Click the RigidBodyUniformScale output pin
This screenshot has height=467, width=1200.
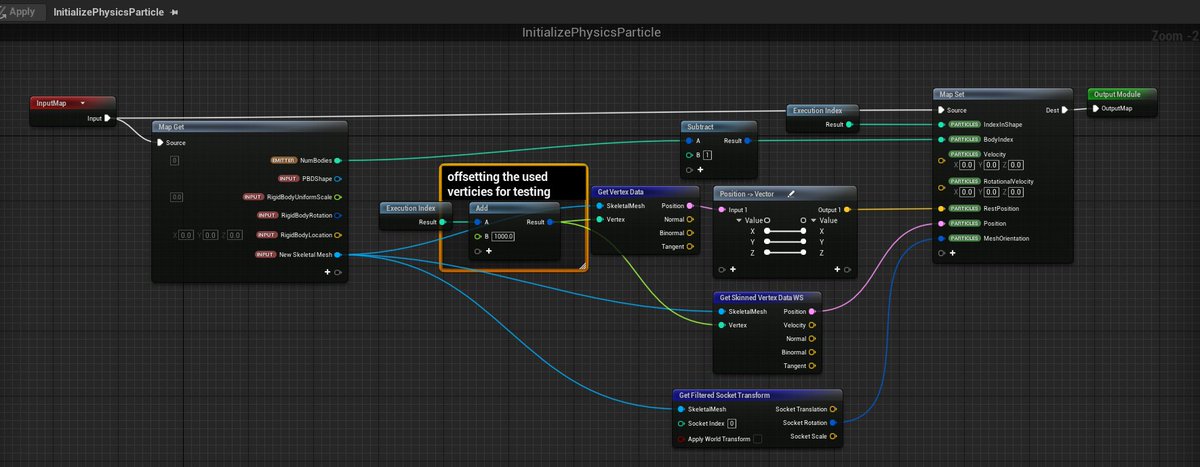337,197
